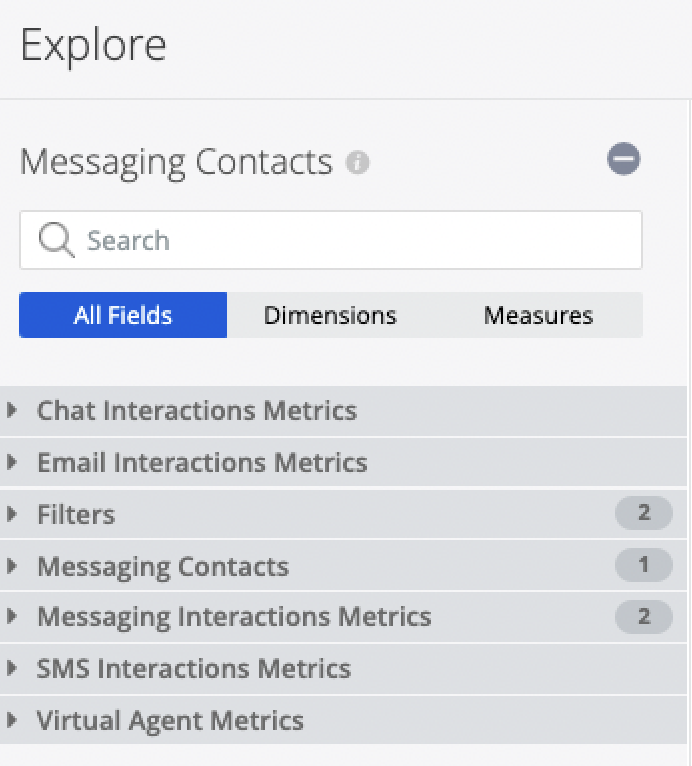Viewport: 692px width, 766px height.
Task: Select the All Fields tab
Action: pos(123,316)
